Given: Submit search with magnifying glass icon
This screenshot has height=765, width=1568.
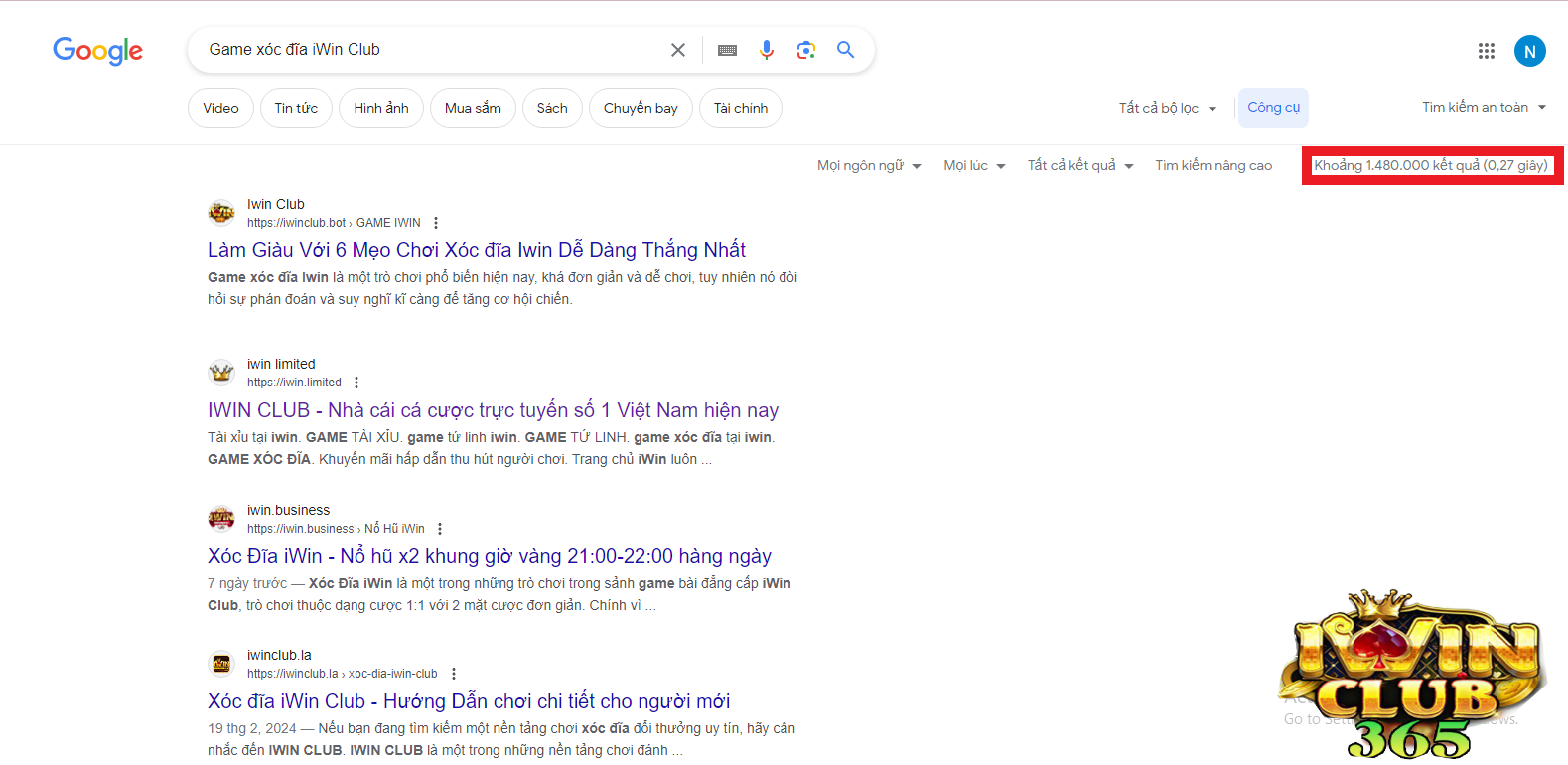Looking at the screenshot, I should pyautogui.click(x=846, y=50).
